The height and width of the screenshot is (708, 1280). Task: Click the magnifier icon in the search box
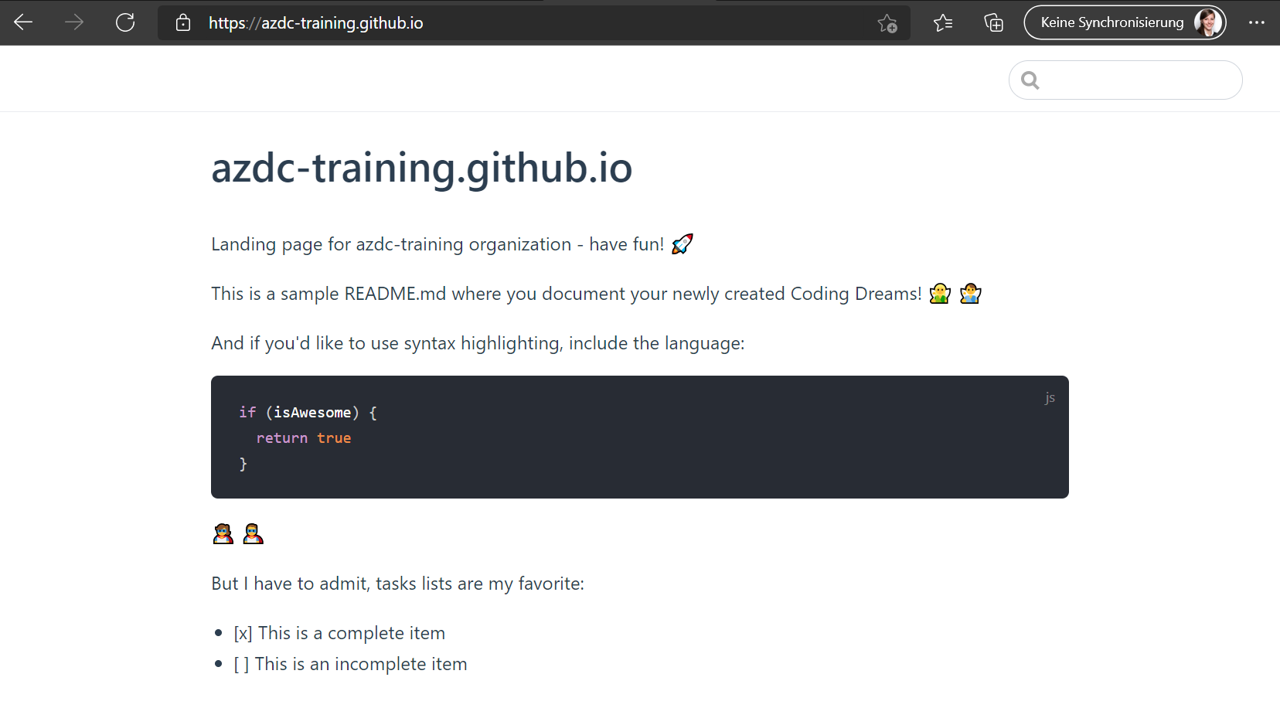[1030, 80]
